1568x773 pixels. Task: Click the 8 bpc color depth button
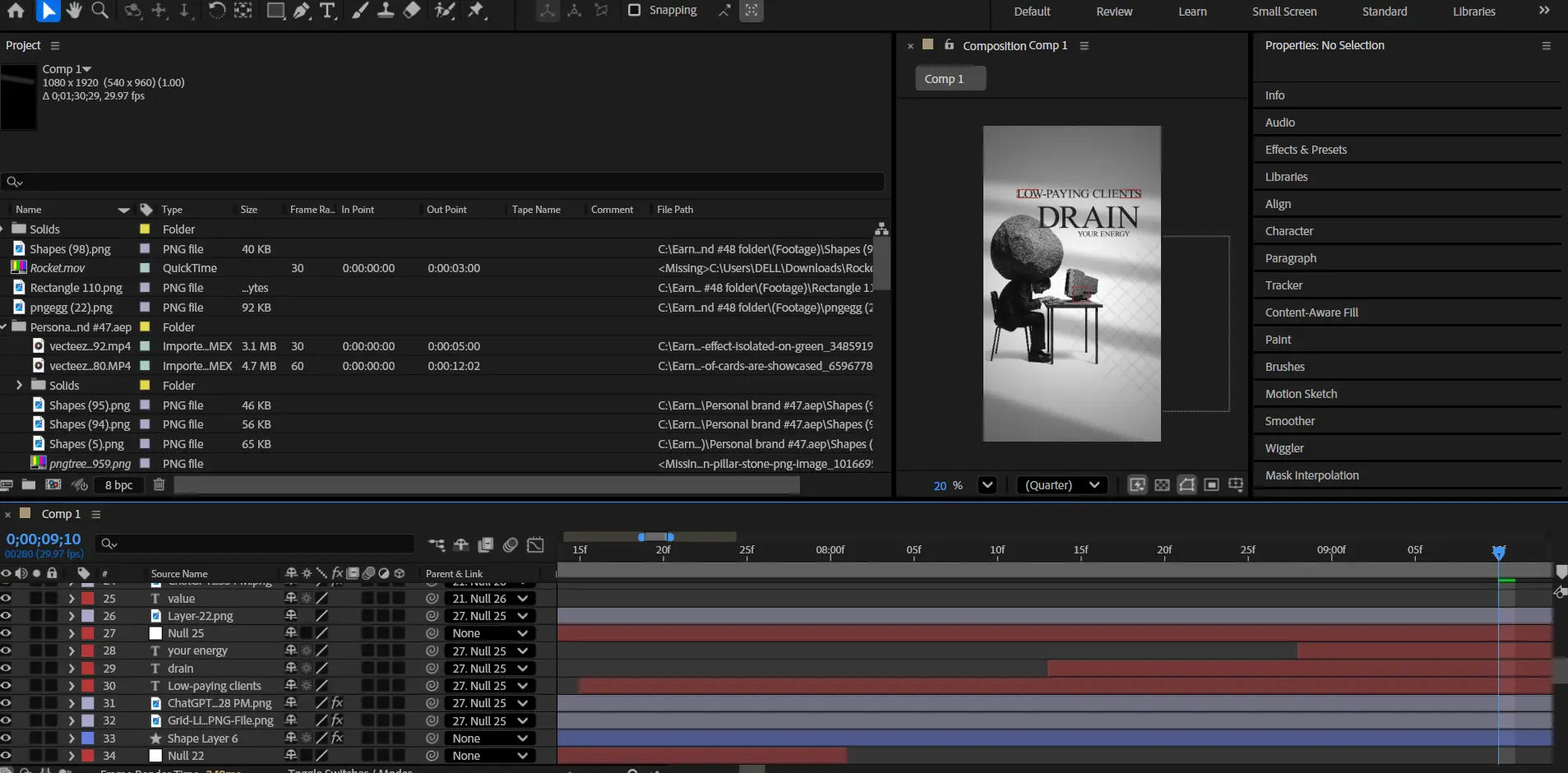click(x=118, y=485)
